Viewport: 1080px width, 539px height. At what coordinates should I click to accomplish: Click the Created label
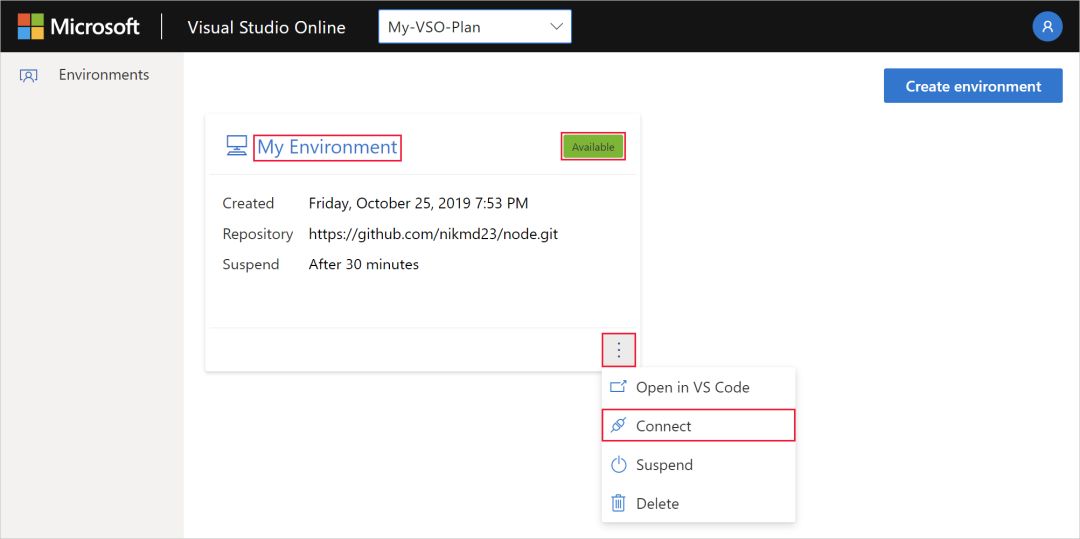(x=248, y=203)
